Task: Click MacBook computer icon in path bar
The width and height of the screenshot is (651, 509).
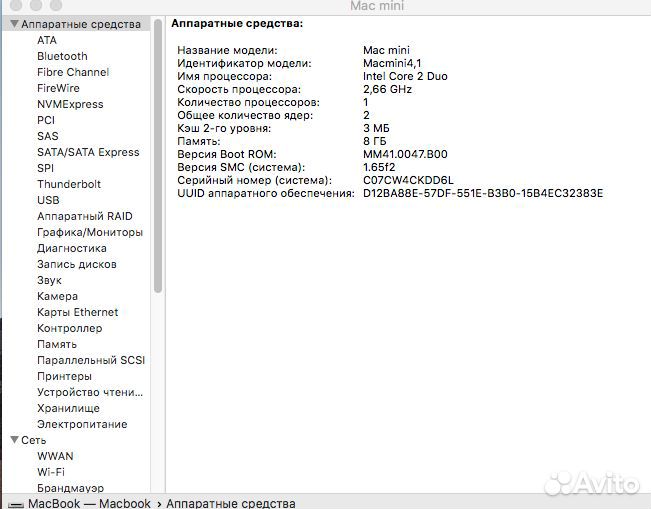Action: coord(16,504)
